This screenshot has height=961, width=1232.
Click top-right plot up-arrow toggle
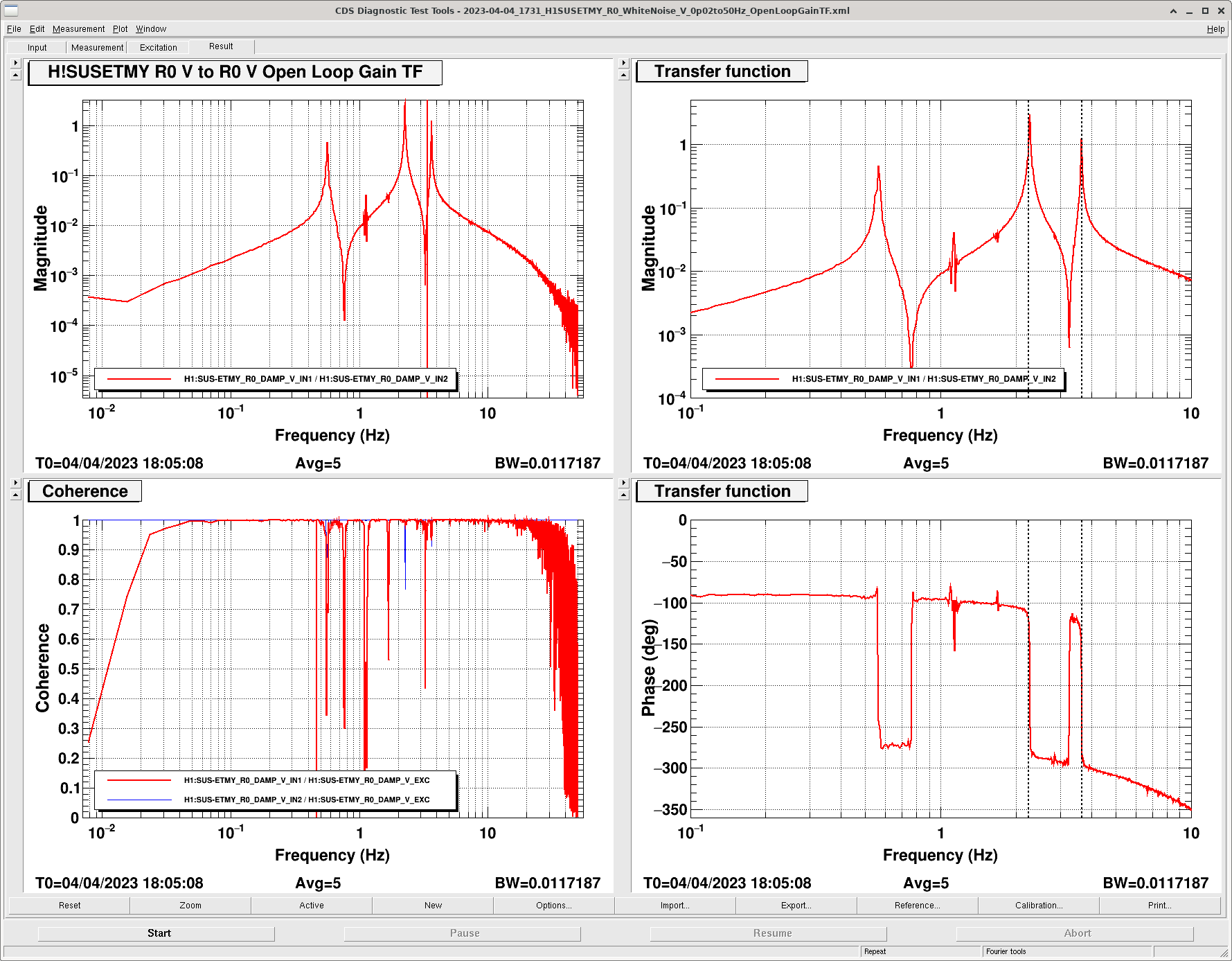[x=623, y=75]
